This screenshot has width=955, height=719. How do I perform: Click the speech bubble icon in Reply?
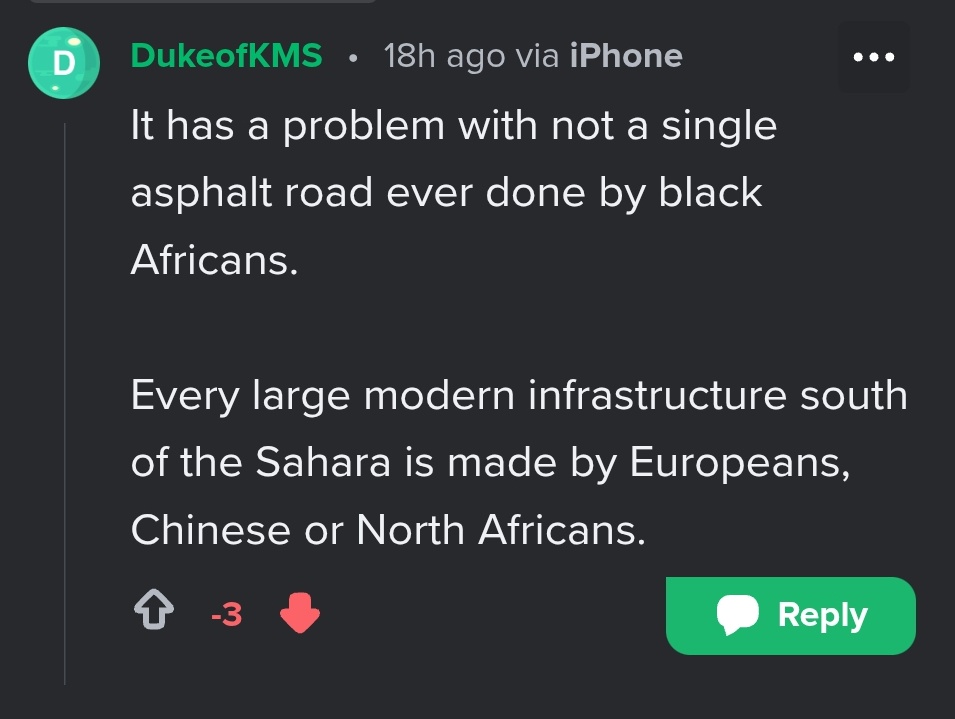pyautogui.click(x=738, y=615)
